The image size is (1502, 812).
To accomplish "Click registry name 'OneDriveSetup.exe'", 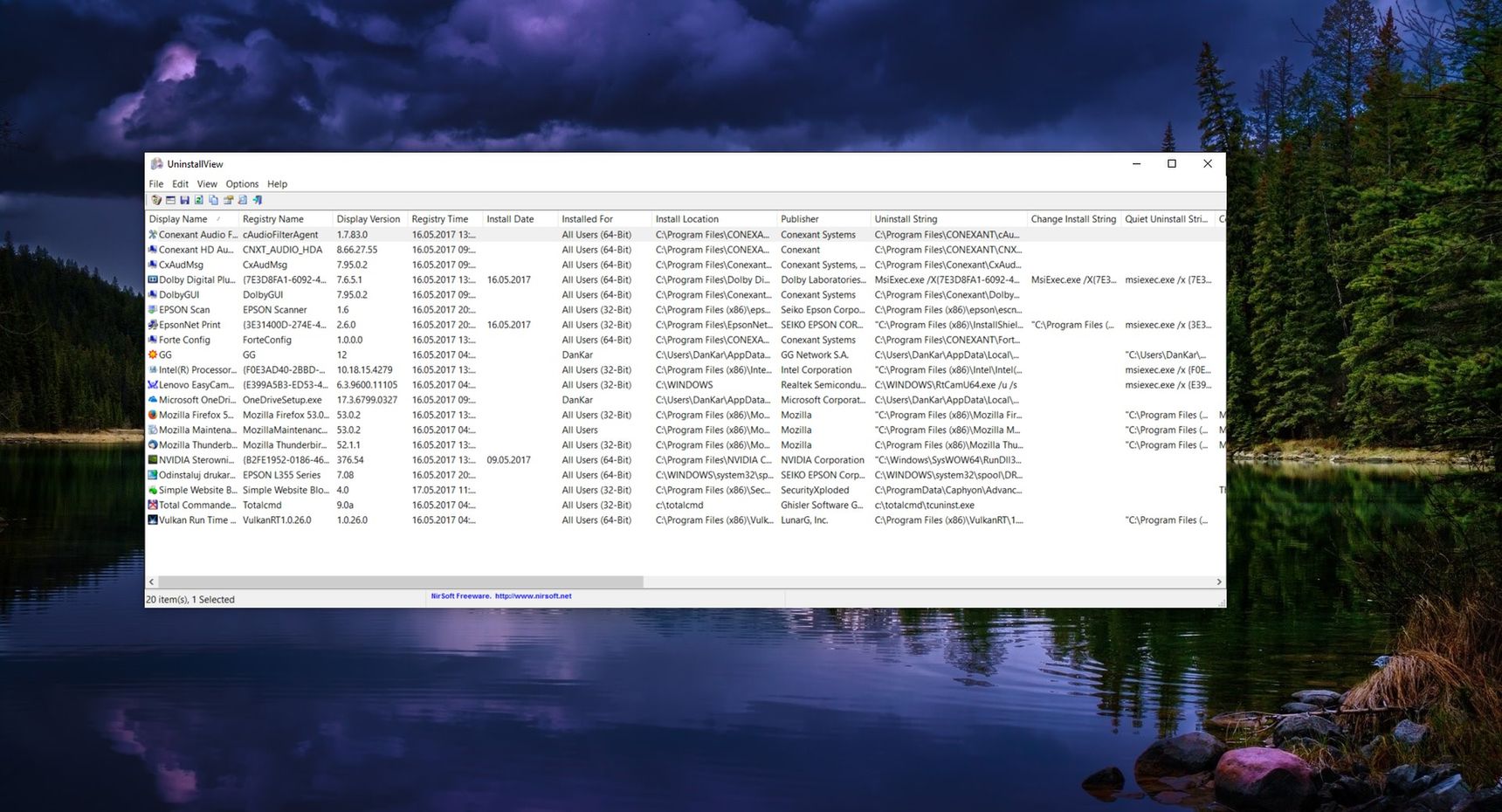I will [282, 400].
